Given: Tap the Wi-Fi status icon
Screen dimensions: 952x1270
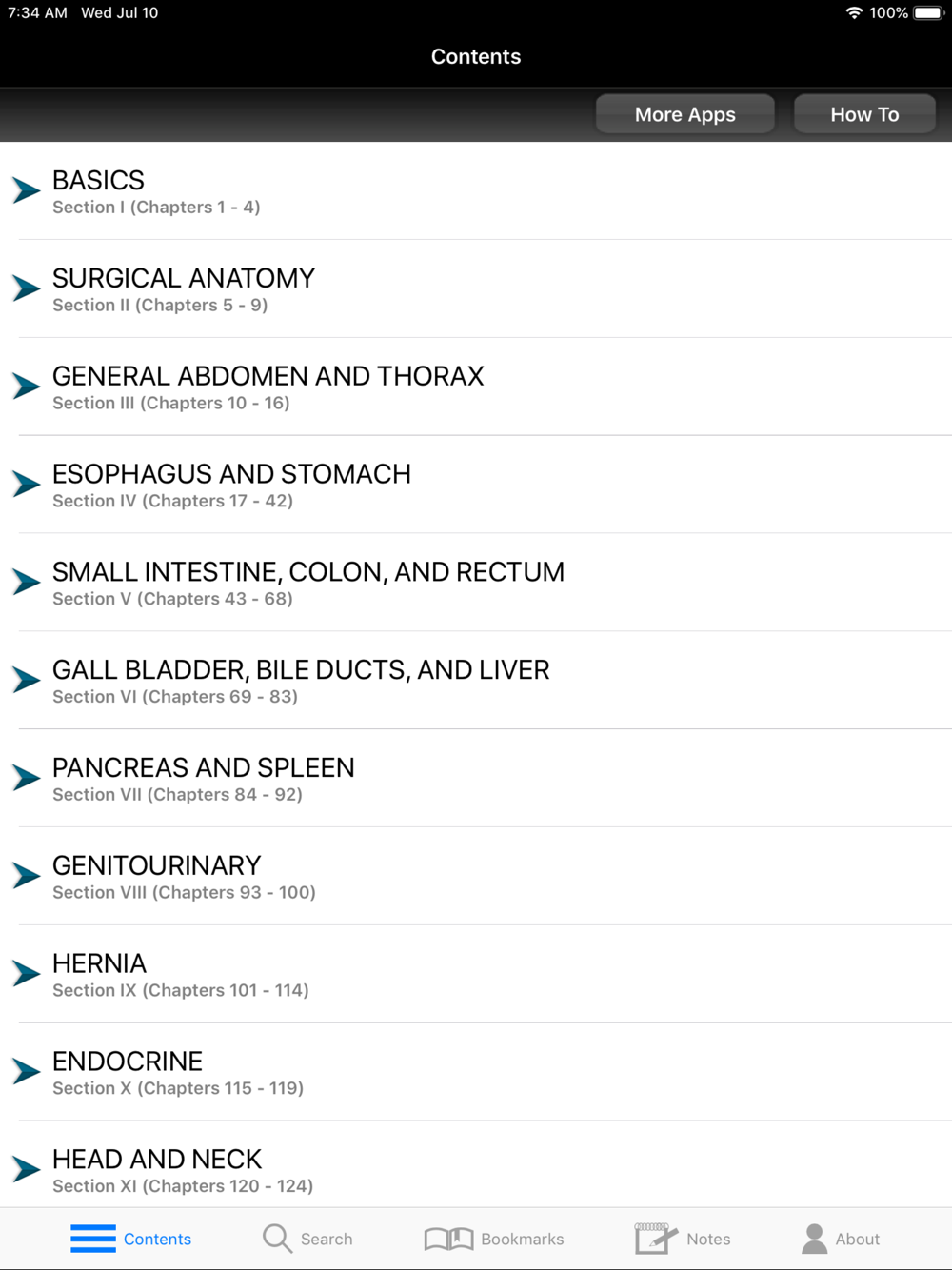Looking at the screenshot, I should 854,12.
